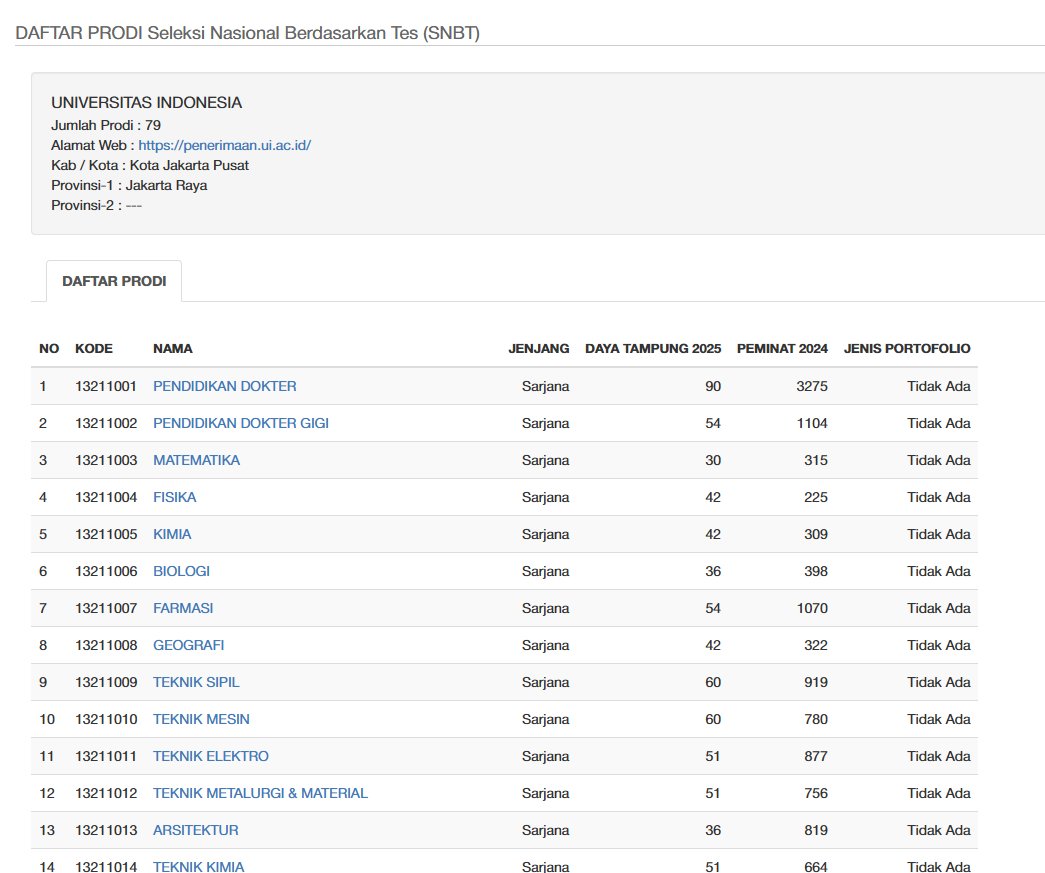This screenshot has width=1045, height=873.
Task: Select code cell 13211001
Action: click(x=106, y=387)
